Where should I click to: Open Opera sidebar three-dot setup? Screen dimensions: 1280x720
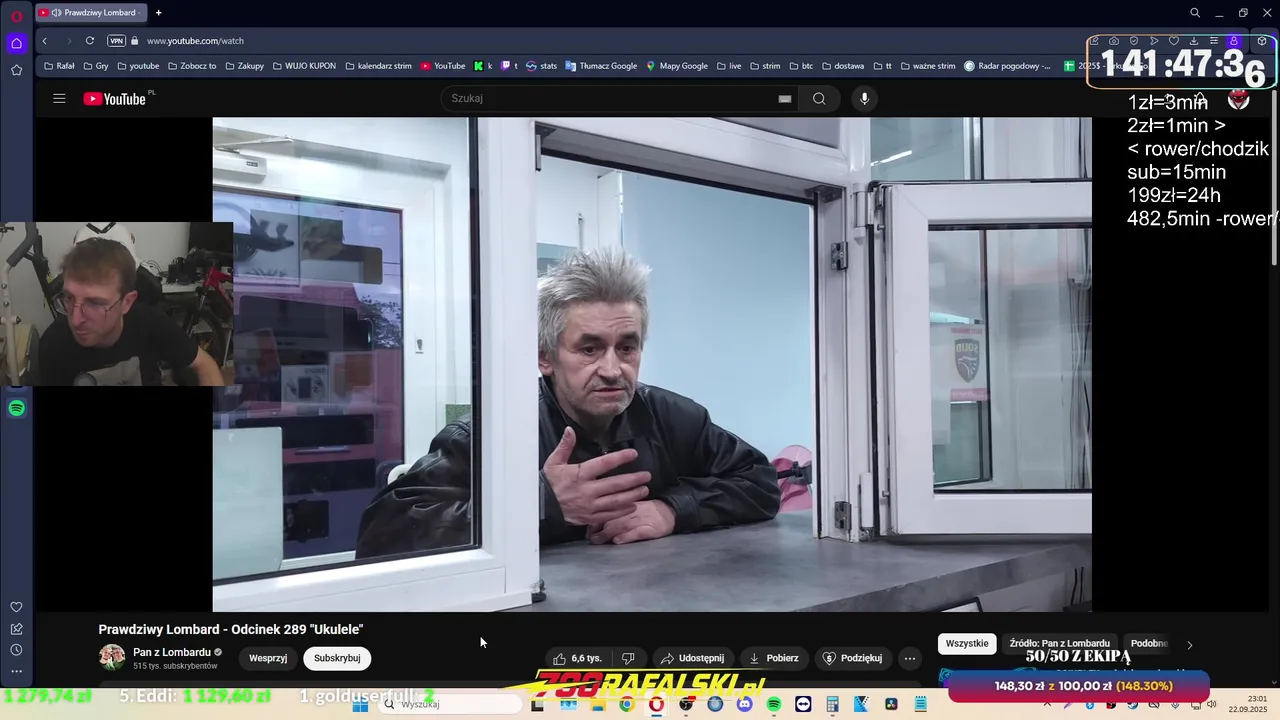coord(16,672)
